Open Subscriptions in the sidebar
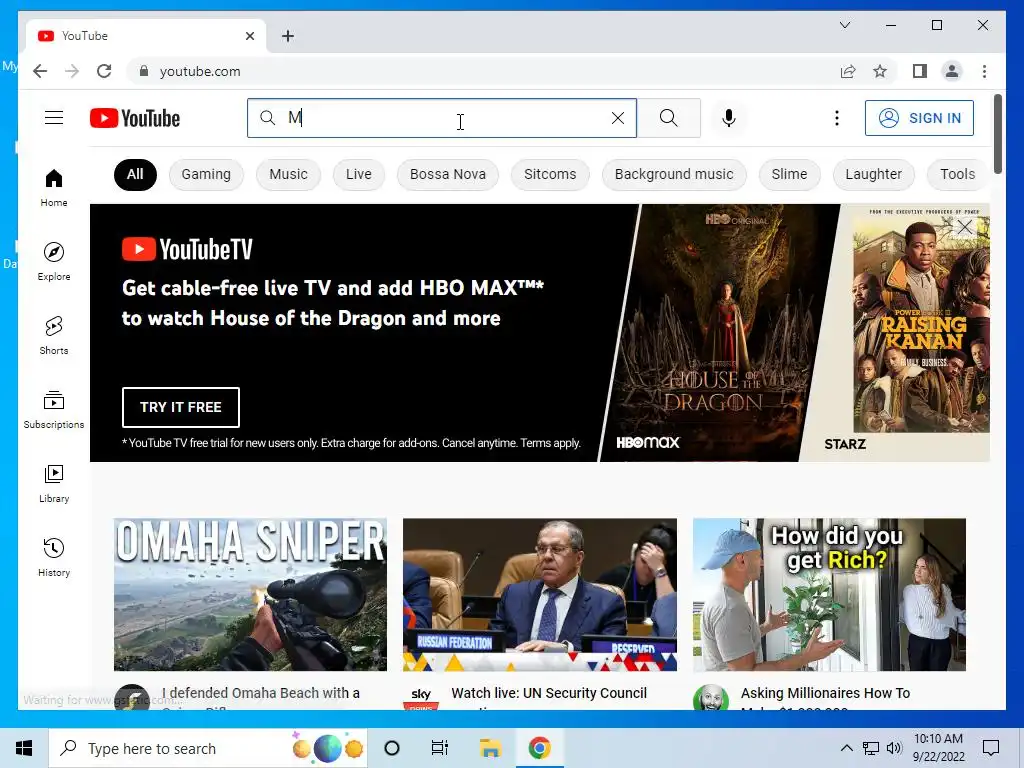Viewport: 1024px width, 768px height. point(54,409)
